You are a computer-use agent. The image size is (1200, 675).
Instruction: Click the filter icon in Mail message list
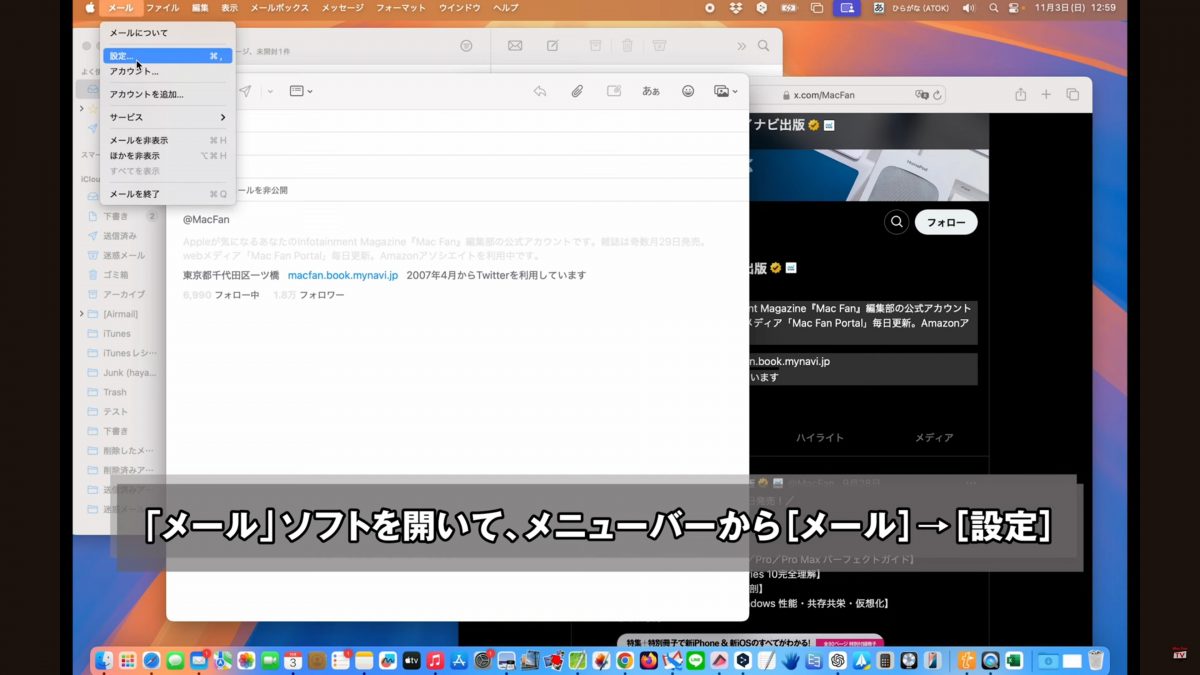466,46
